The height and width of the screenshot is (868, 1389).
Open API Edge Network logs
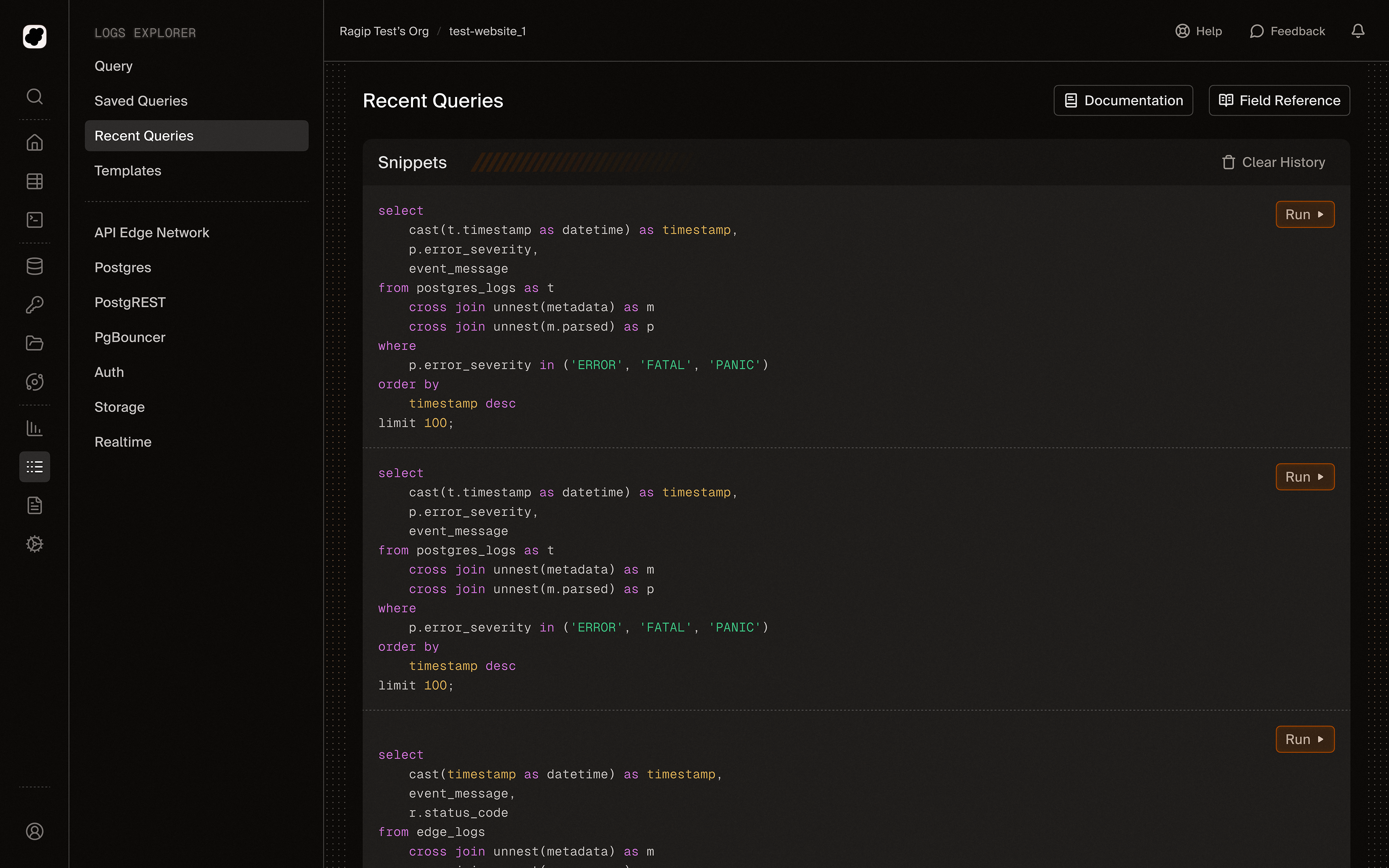click(196, 233)
